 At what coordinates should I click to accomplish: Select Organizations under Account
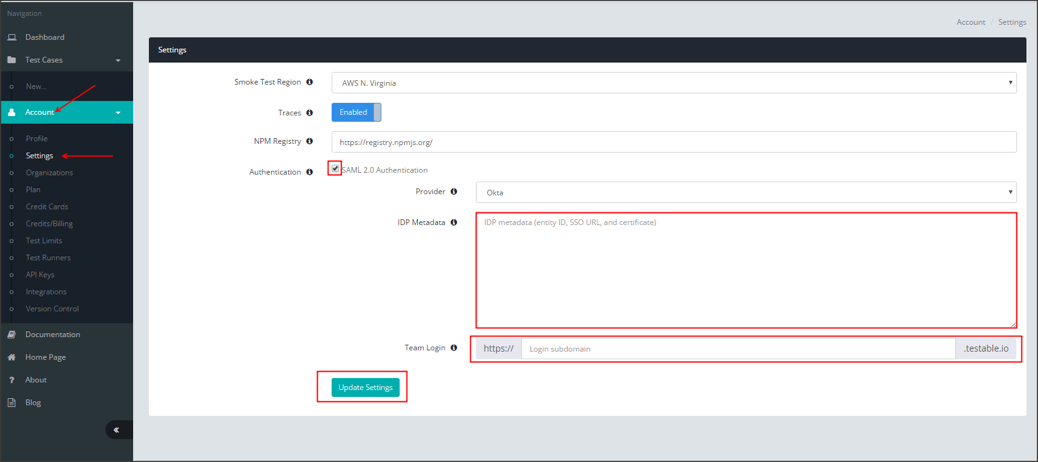(x=49, y=173)
